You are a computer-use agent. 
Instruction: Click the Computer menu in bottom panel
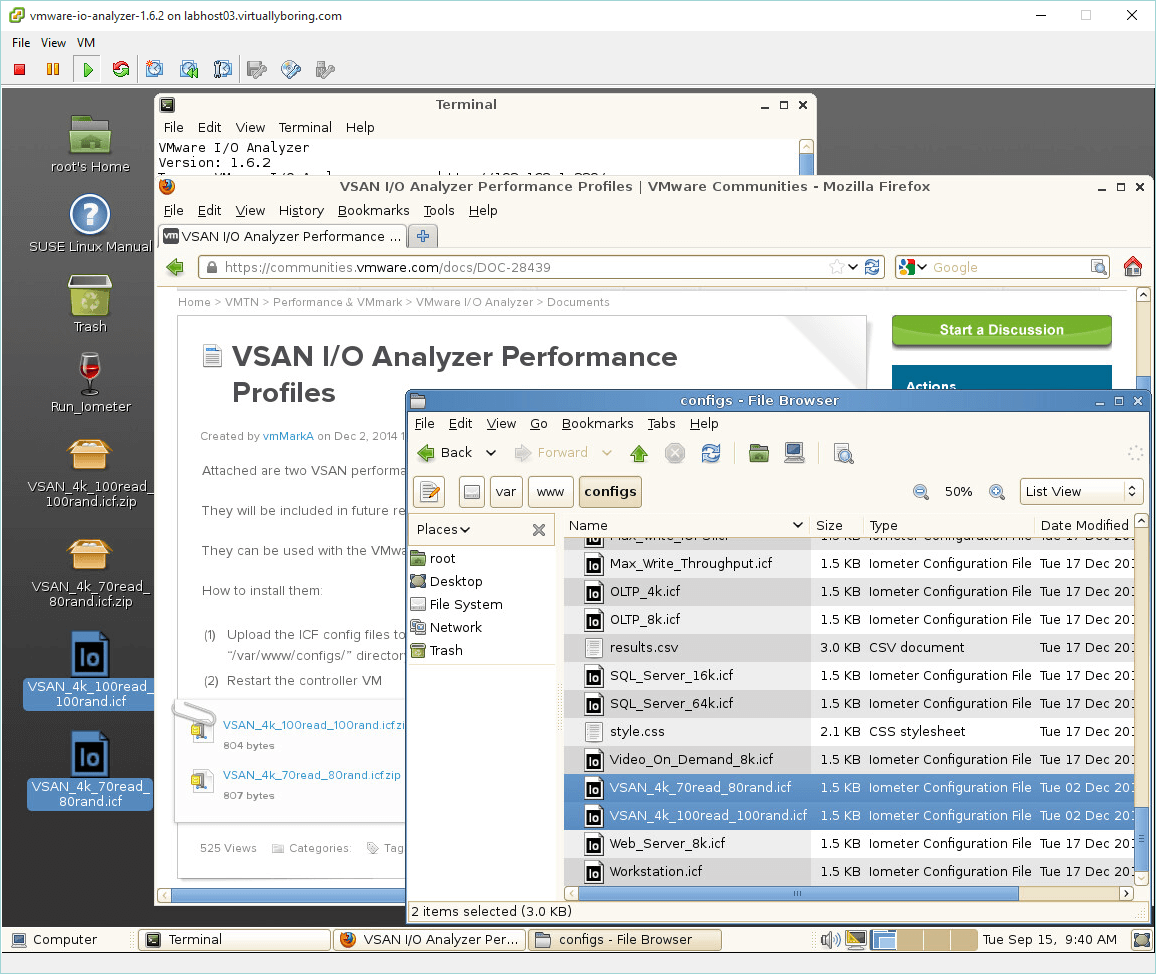tap(55, 939)
